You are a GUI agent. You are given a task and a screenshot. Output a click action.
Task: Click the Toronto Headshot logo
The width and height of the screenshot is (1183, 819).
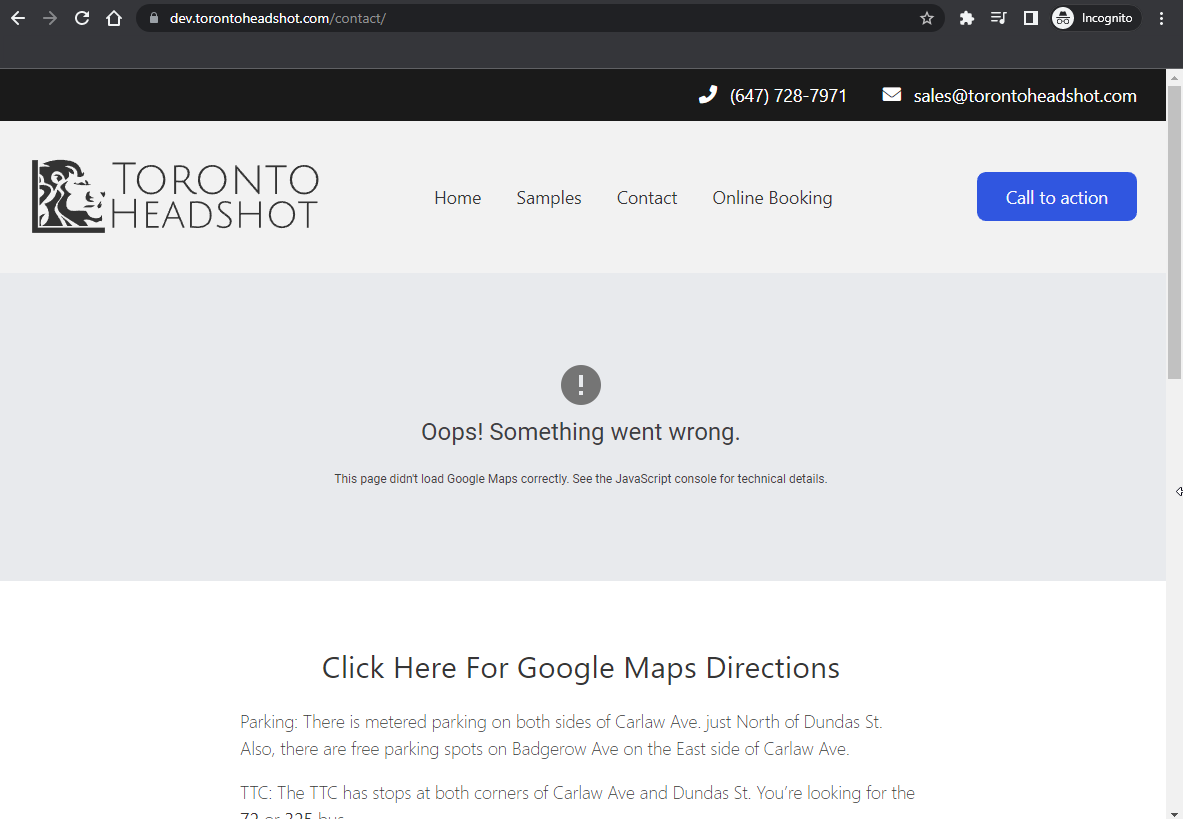point(176,196)
